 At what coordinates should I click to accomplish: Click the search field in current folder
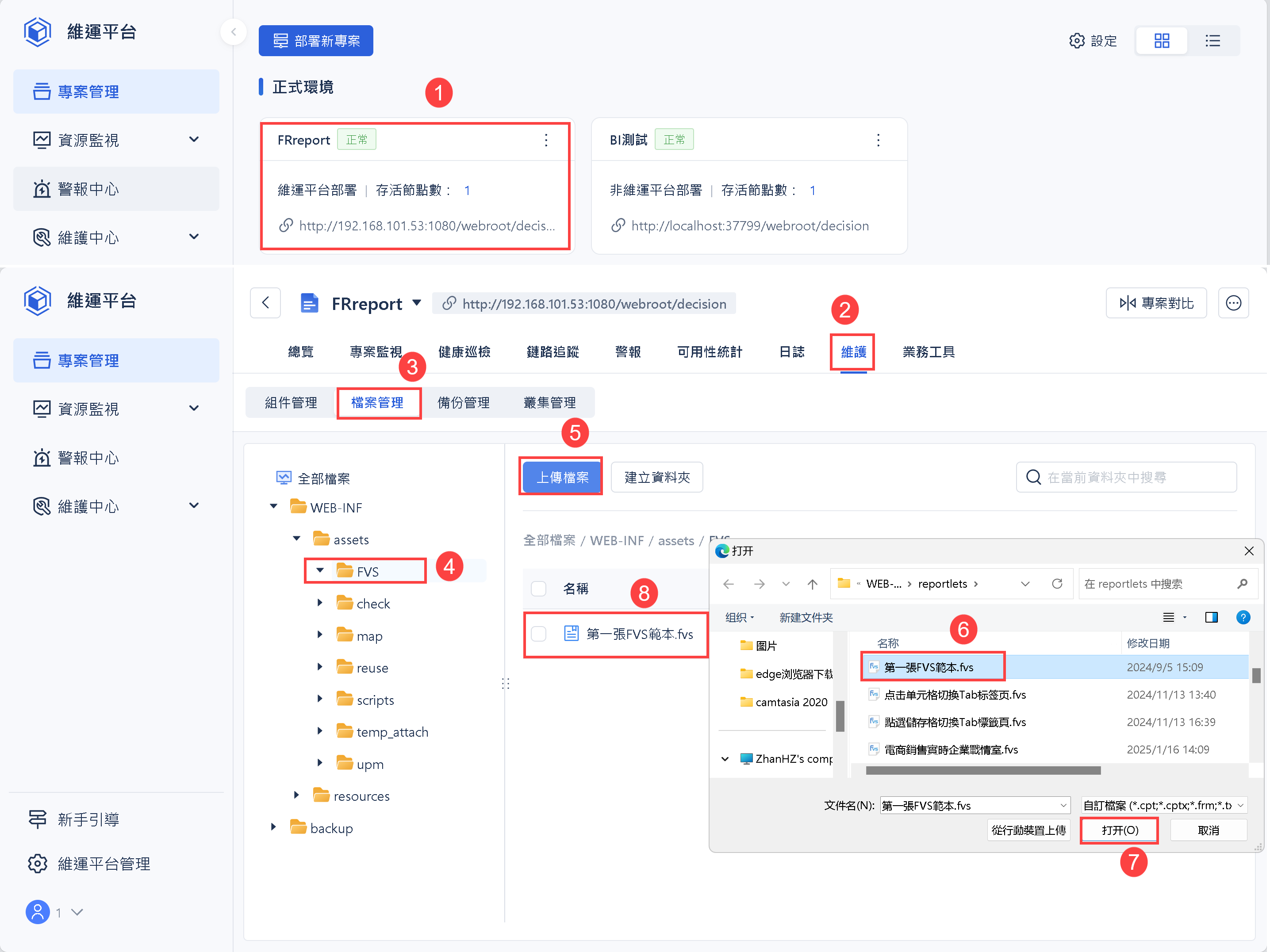[x=1125, y=478]
